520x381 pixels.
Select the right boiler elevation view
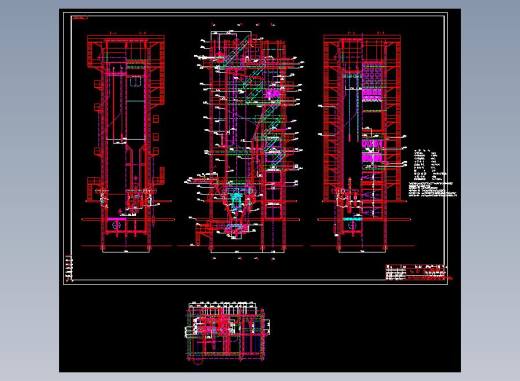pos(363,143)
